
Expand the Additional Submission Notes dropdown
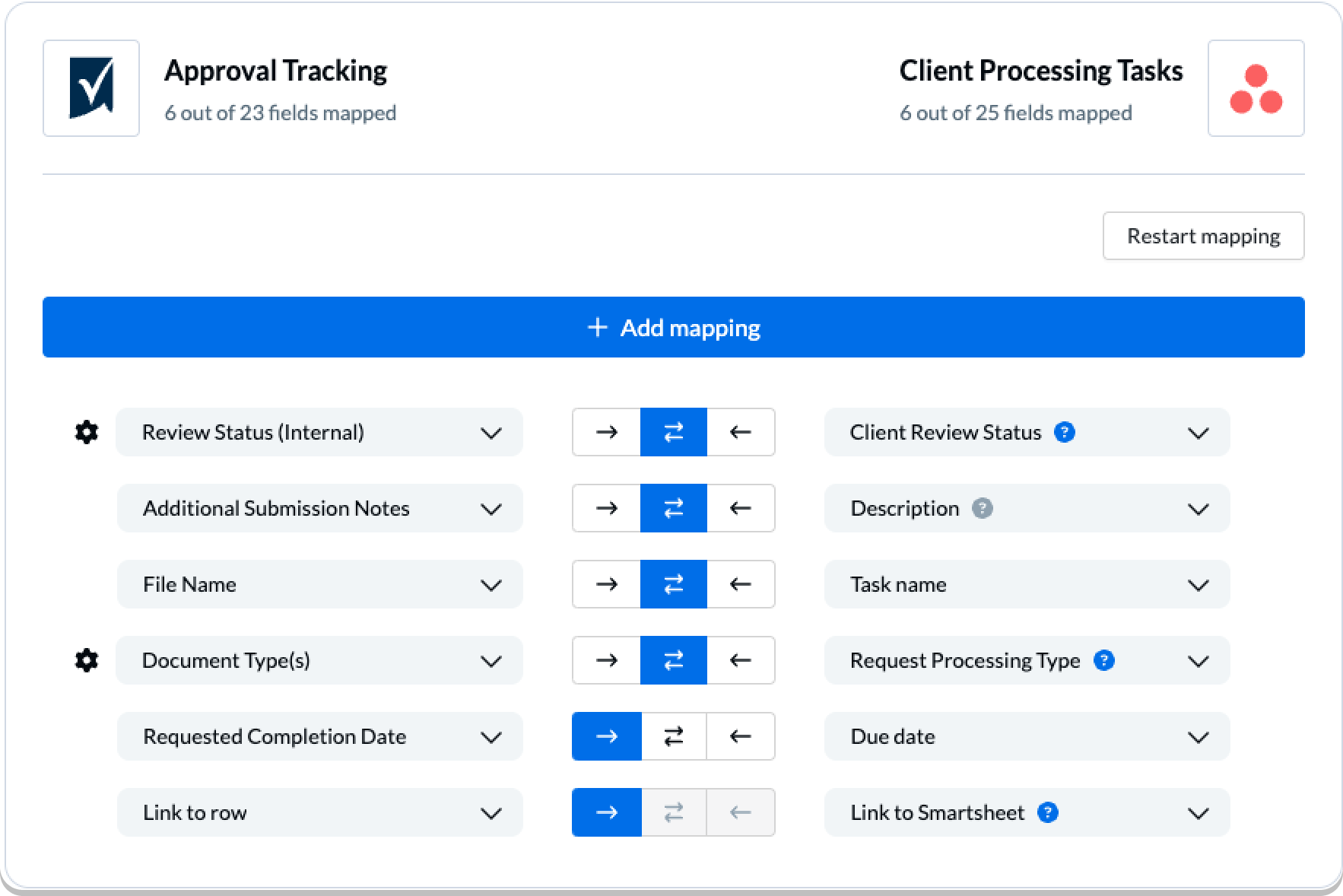(x=320, y=508)
